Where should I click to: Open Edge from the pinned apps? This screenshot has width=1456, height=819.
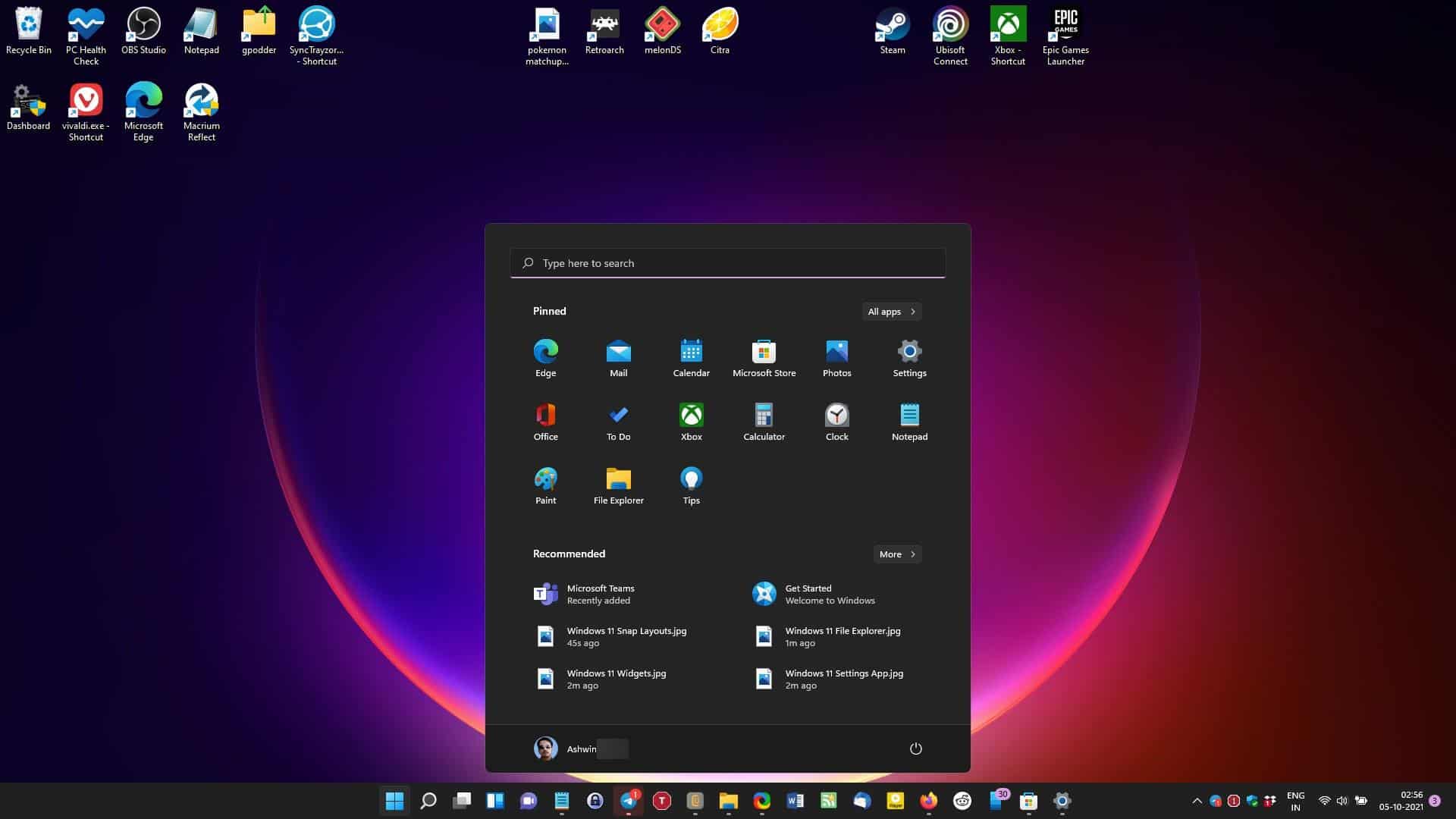[545, 358]
